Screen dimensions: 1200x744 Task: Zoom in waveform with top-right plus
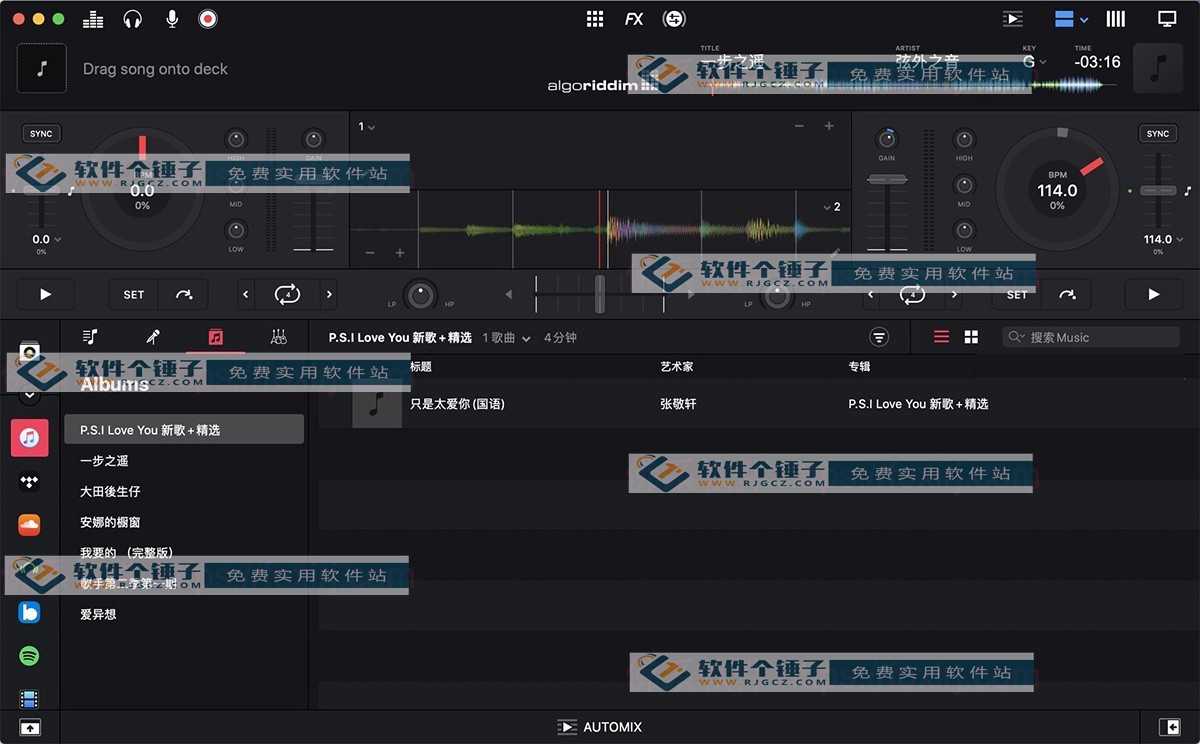(x=828, y=126)
